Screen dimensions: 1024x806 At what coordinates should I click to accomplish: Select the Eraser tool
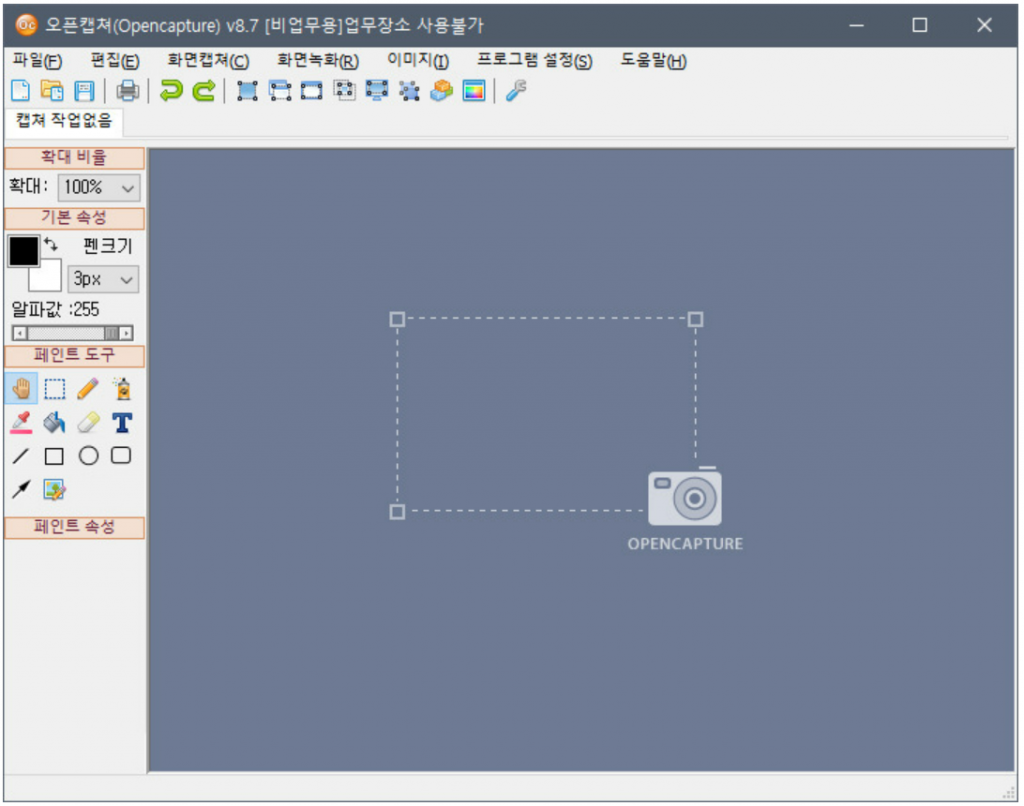[88, 423]
